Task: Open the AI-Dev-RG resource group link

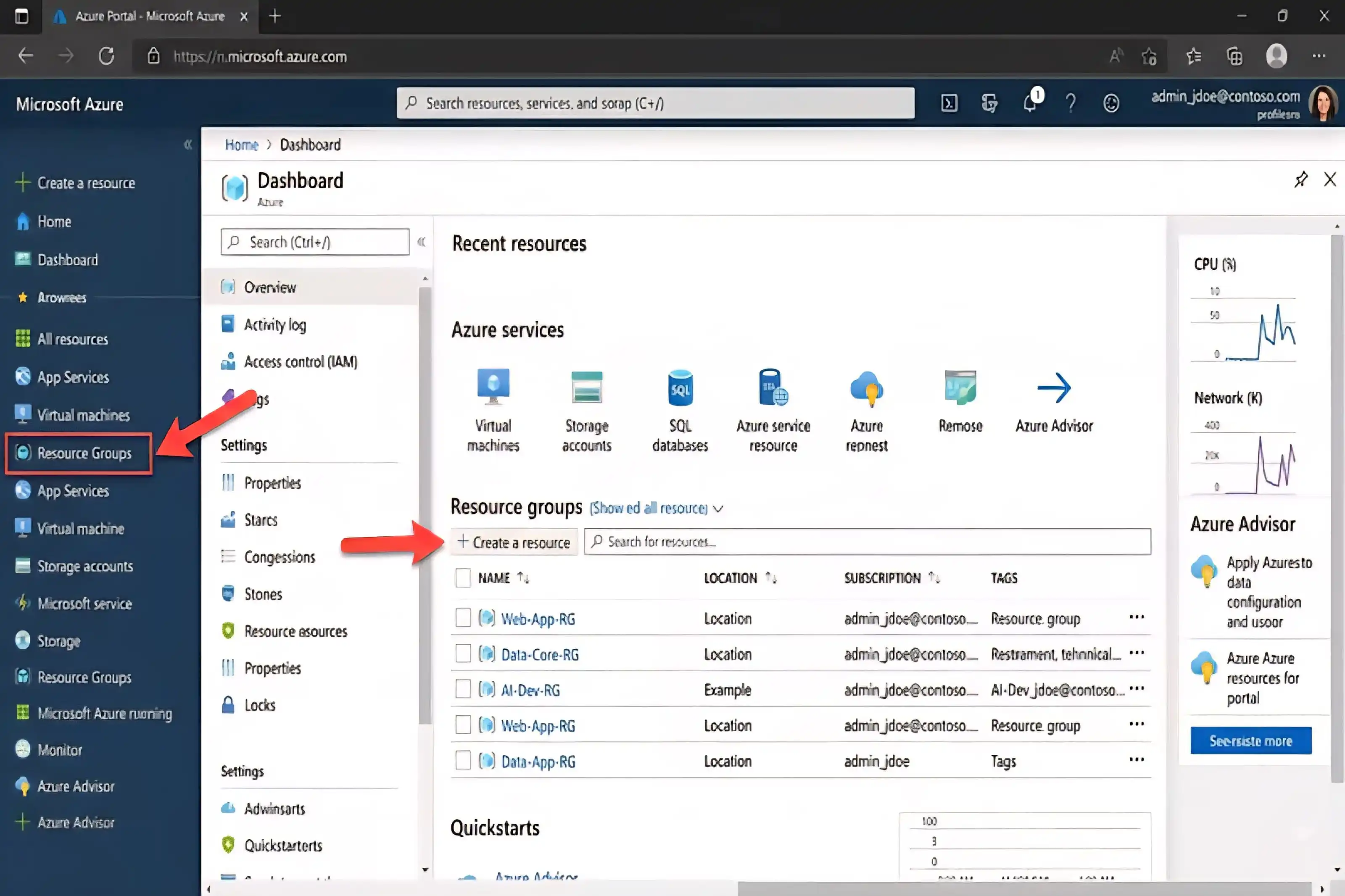Action: (x=530, y=690)
